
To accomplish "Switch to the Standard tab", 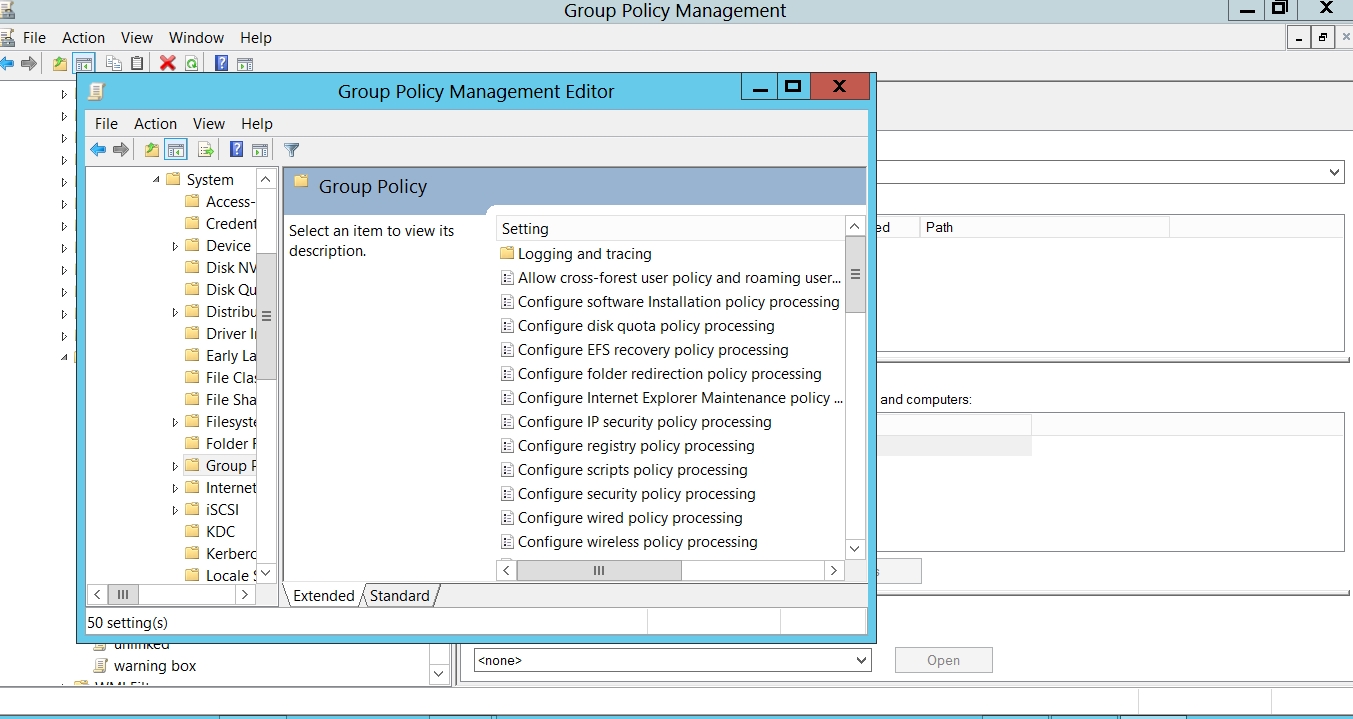I will [399, 596].
